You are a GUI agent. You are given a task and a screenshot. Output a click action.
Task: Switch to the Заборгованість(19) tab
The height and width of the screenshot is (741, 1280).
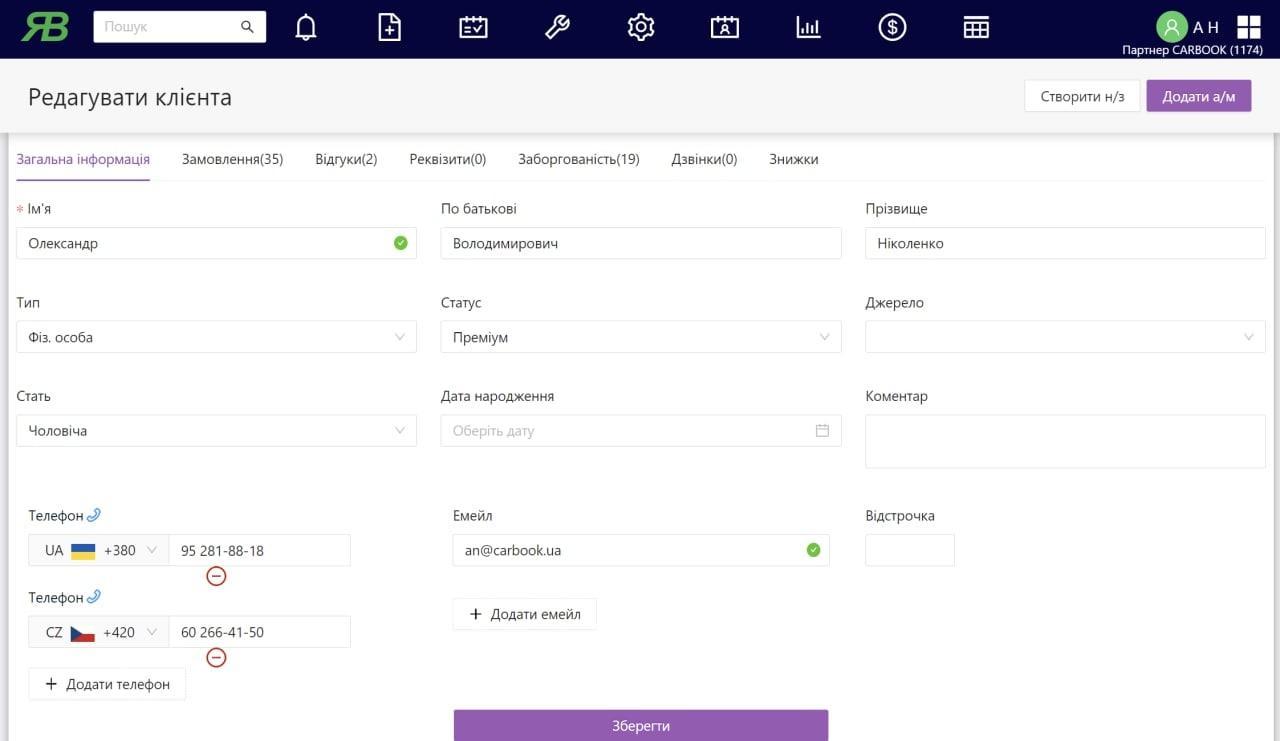578,159
